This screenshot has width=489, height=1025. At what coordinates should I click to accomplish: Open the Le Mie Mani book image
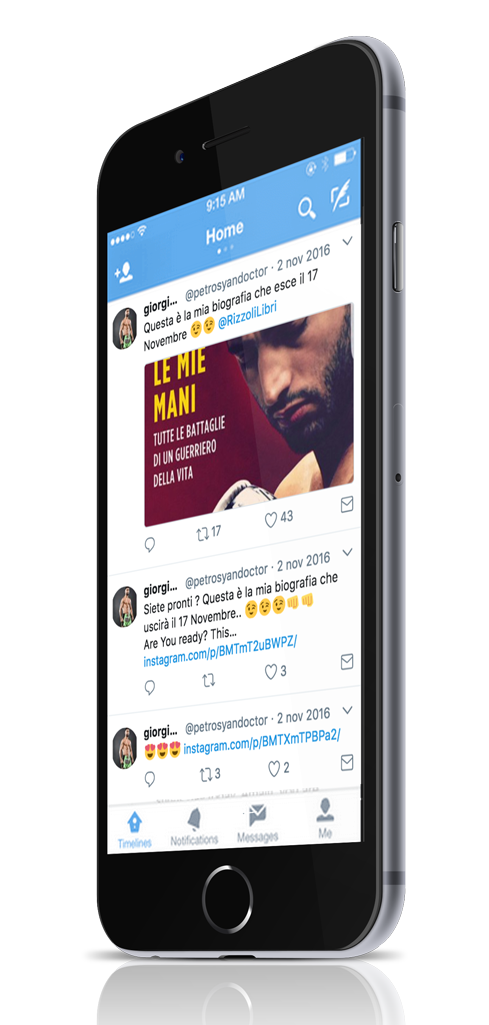click(248, 413)
